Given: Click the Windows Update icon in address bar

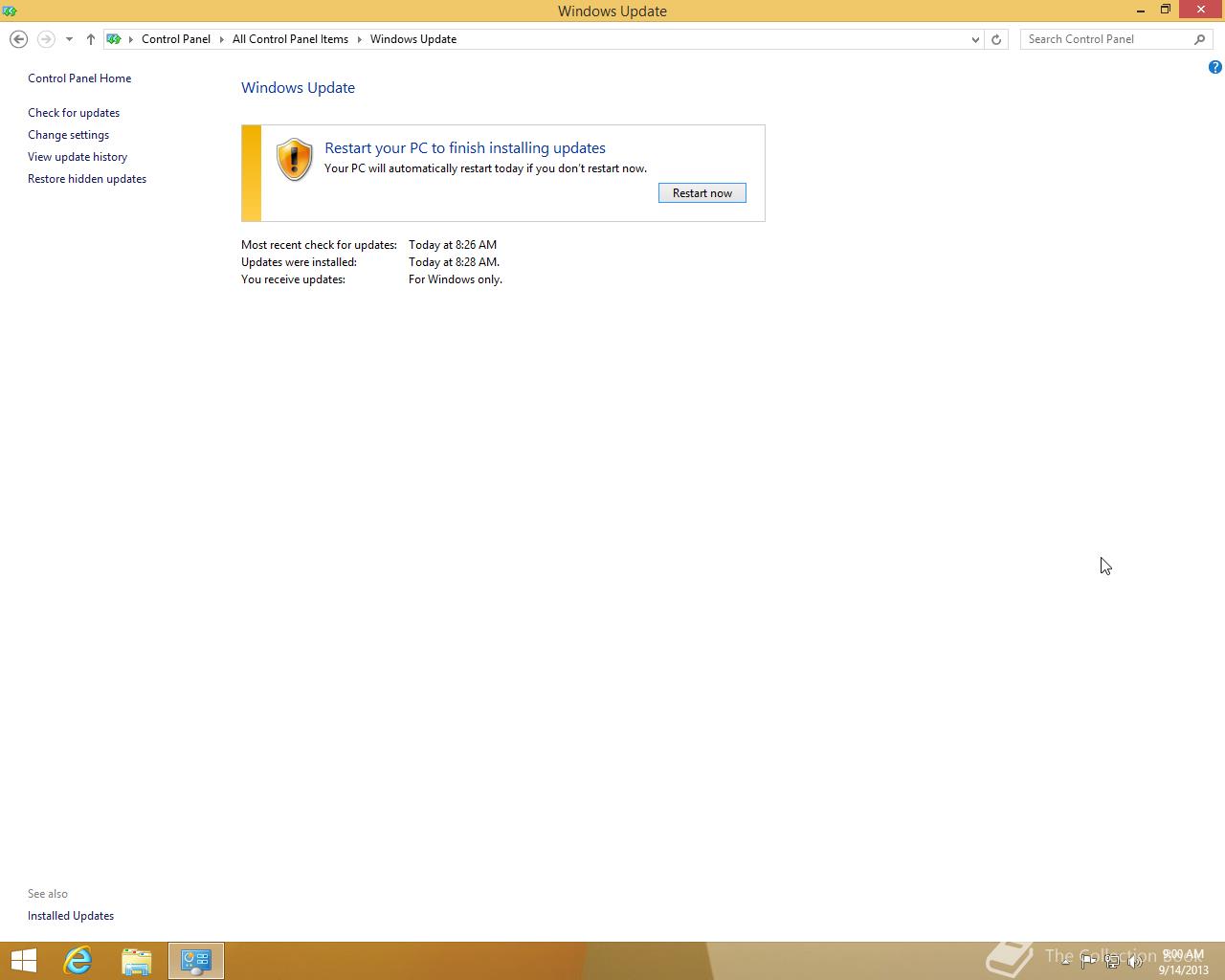Looking at the screenshot, I should click(x=114, y=39).
